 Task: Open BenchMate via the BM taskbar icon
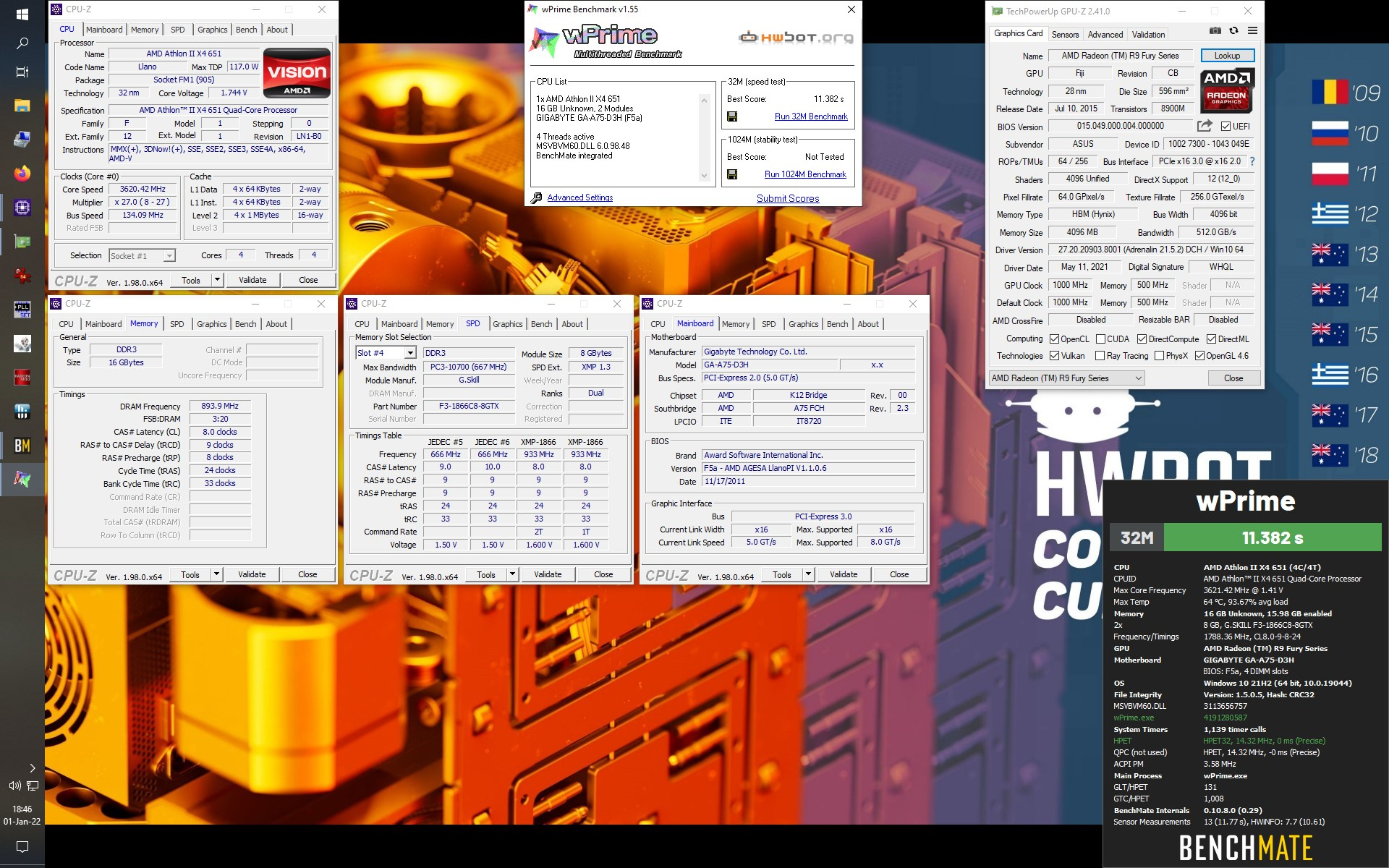tap(22, 446)
